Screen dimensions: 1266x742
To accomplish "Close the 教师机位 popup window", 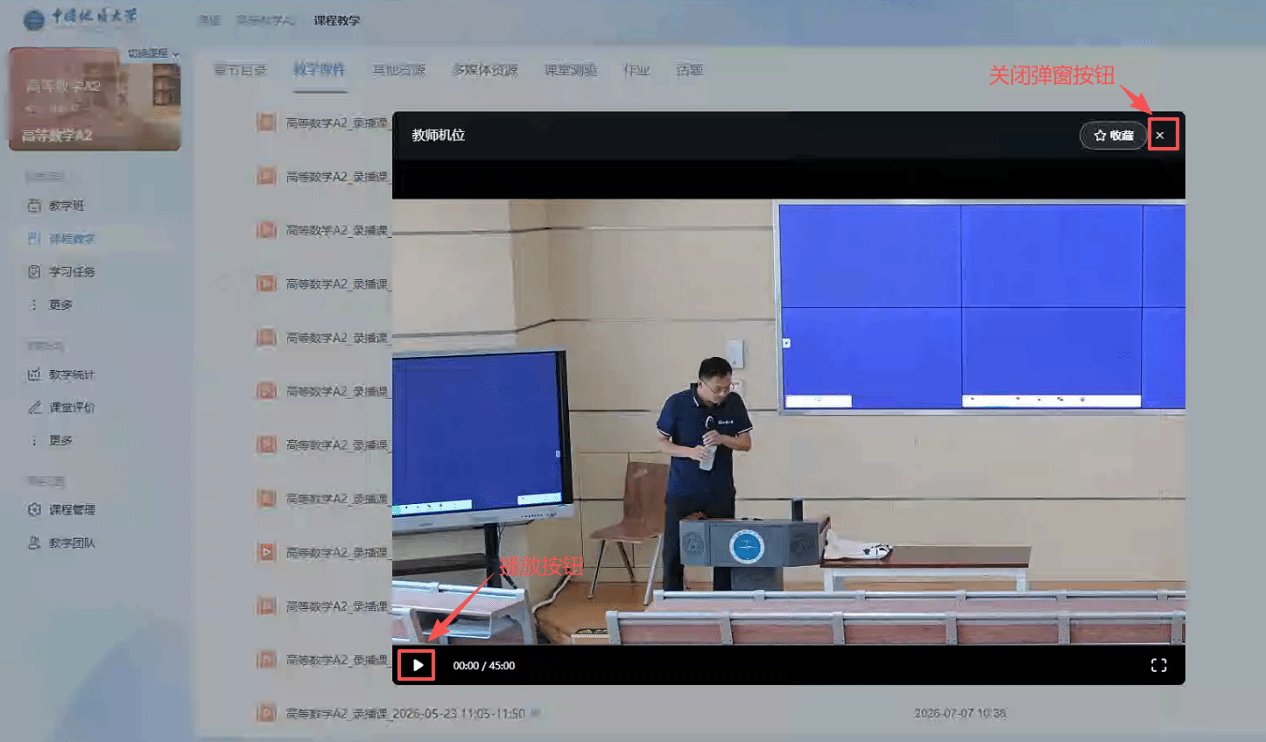I will click(x=1160, y=135).
